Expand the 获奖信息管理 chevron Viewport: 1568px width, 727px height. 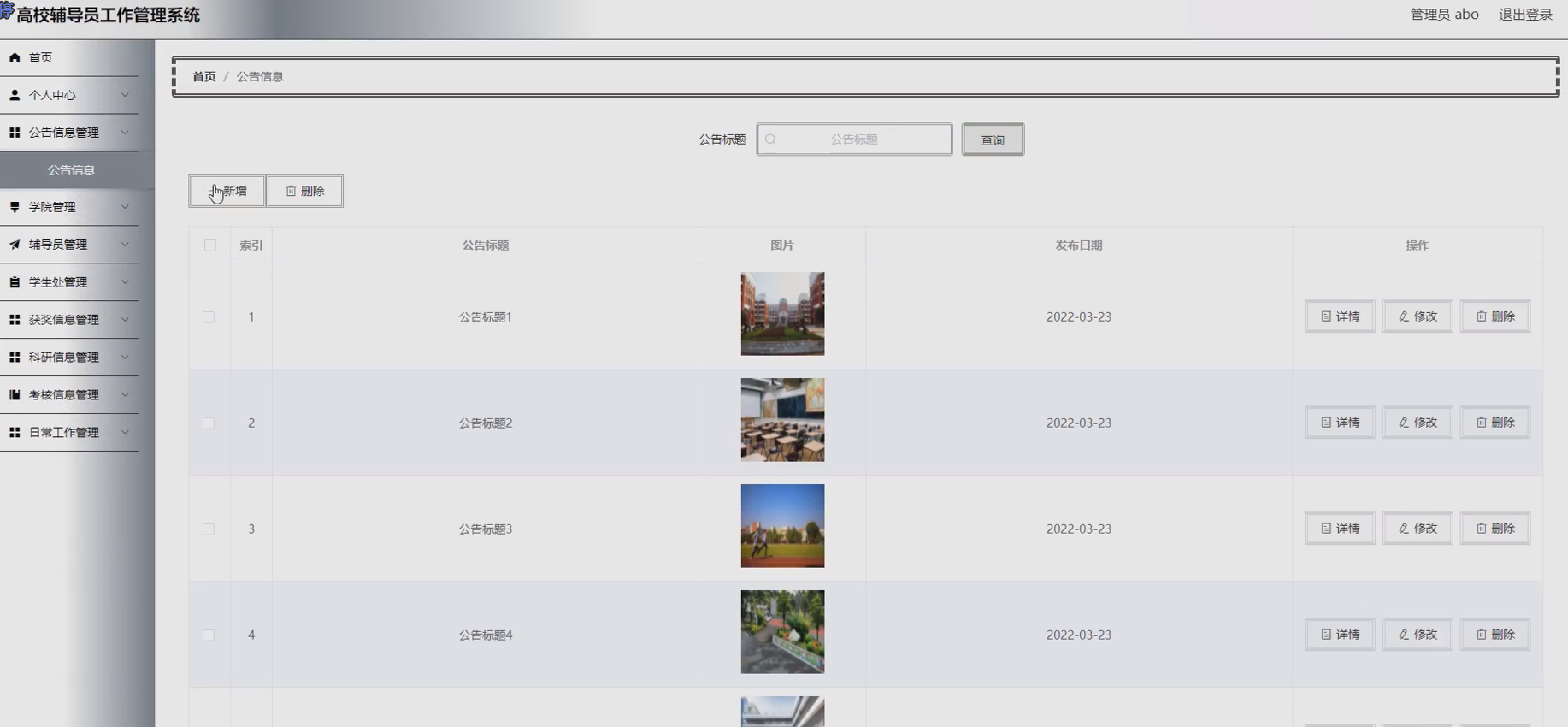(125, 320)
